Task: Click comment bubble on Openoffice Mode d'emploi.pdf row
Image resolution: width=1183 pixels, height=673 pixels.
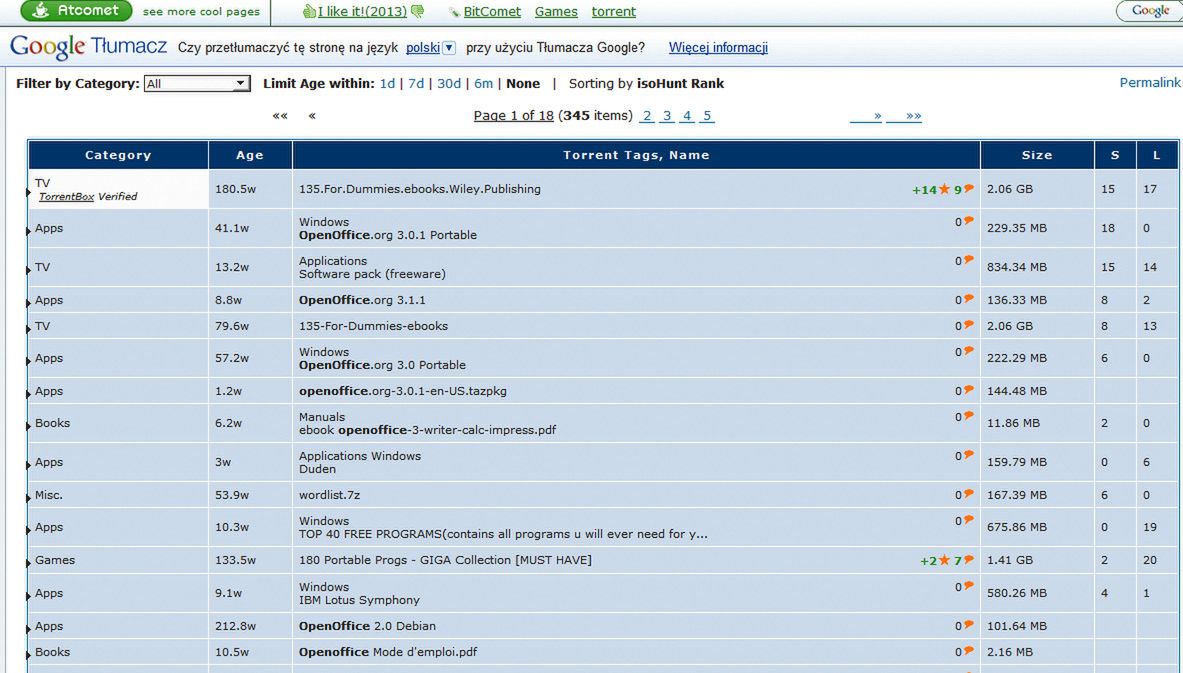Action: coord(969,651)
